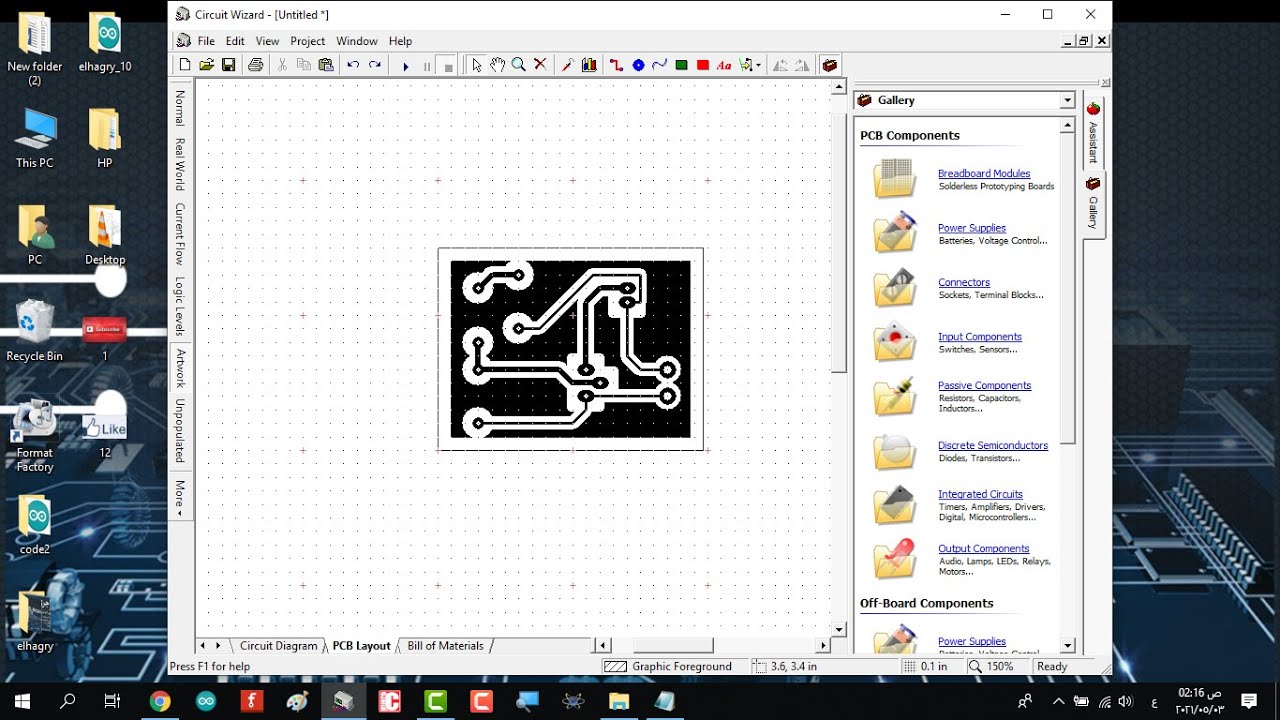Open the Project menu

(308, 41)
